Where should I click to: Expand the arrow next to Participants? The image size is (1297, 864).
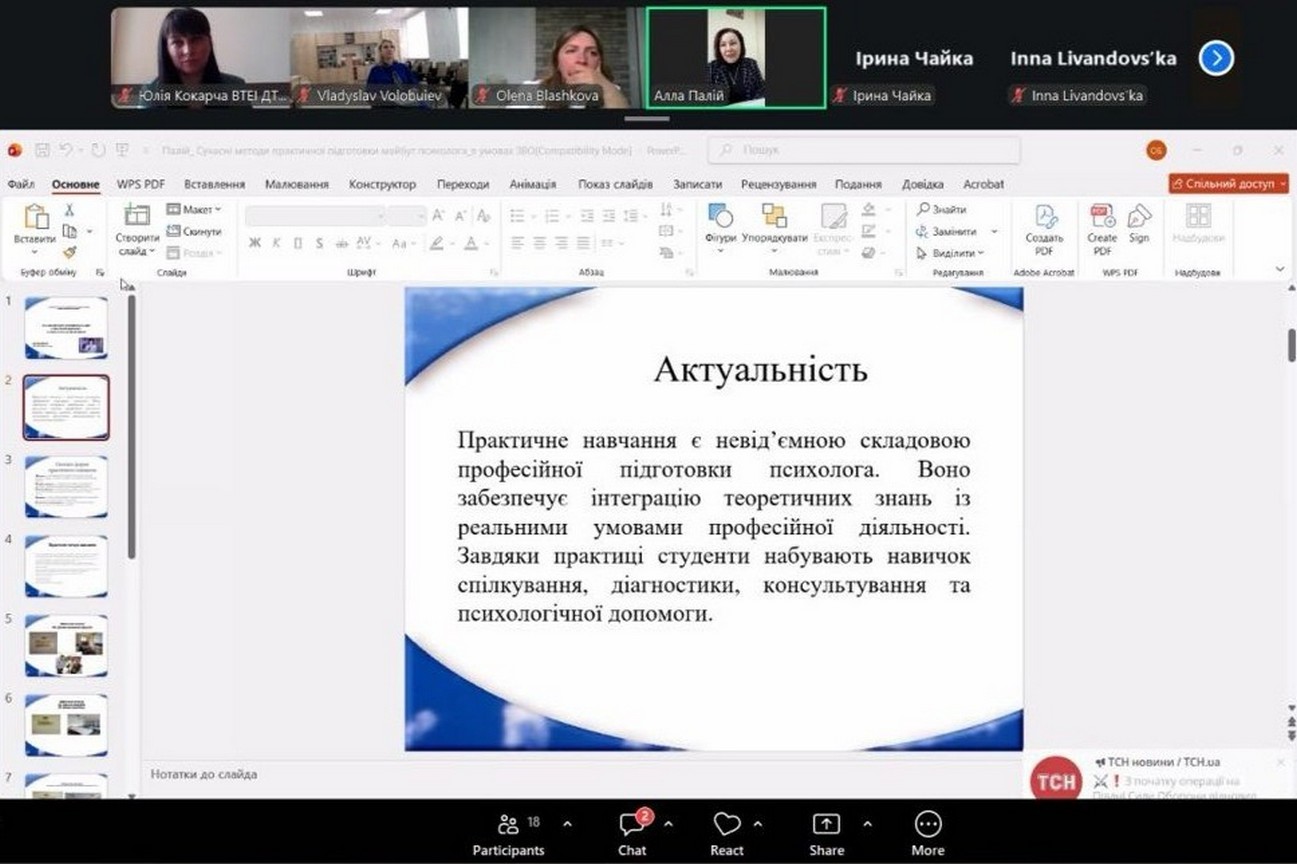tap(567, 824)
